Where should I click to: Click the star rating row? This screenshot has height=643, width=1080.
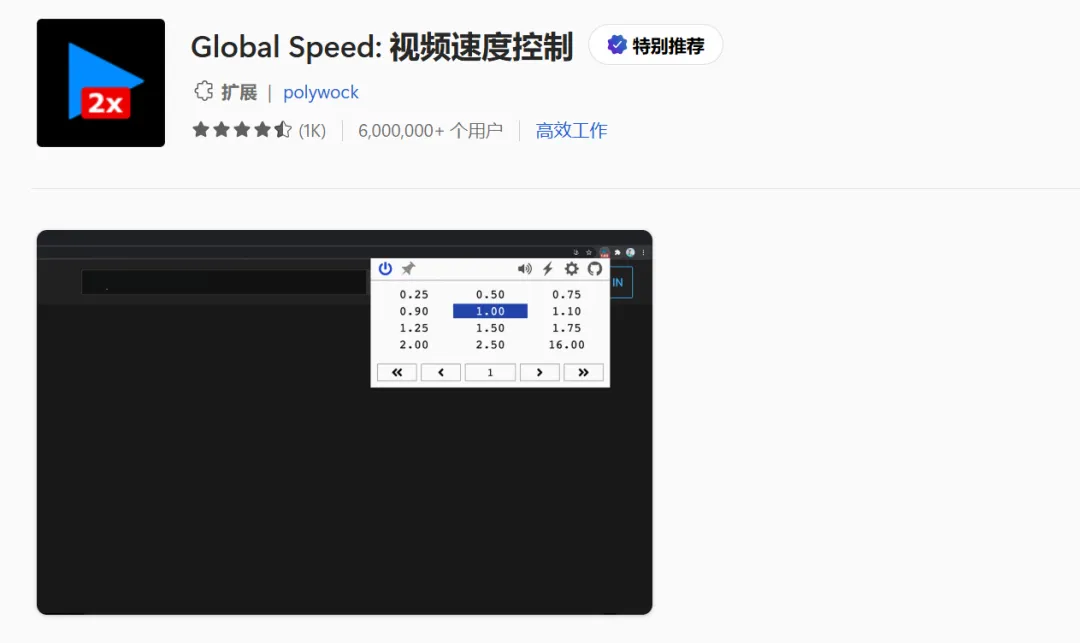point(242,130)
